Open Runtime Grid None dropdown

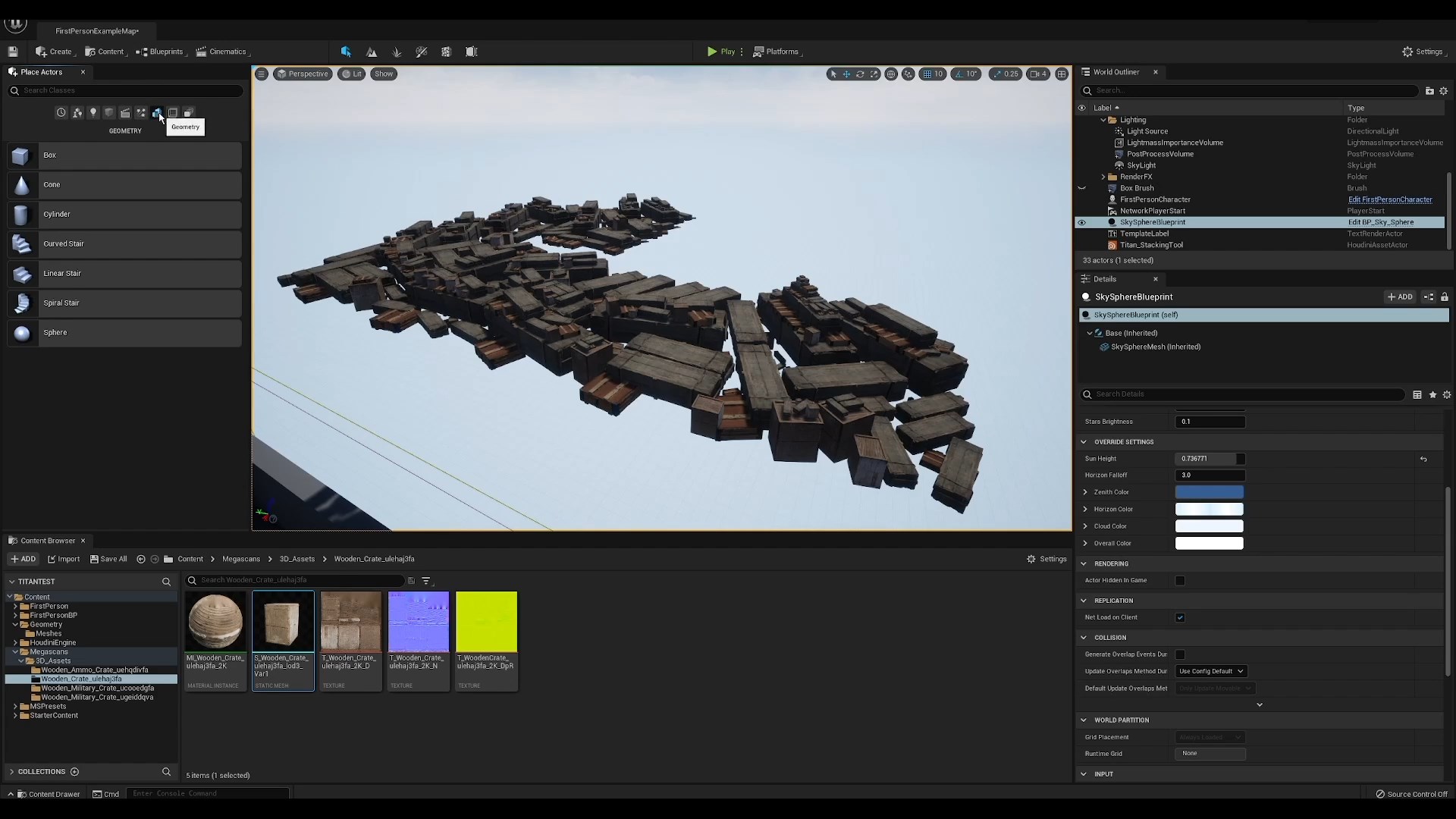click(x=1210, y=754)
